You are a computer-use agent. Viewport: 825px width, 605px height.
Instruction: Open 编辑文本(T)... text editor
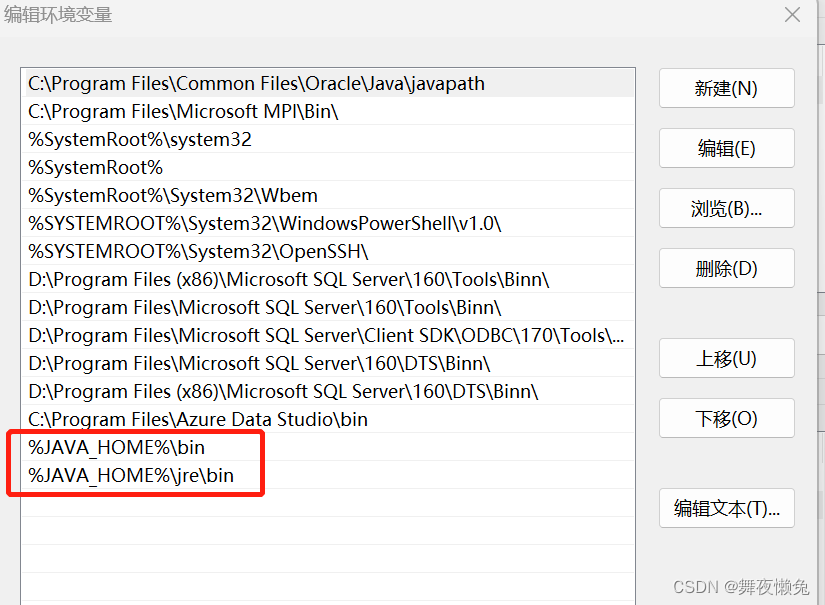[727, 508]
